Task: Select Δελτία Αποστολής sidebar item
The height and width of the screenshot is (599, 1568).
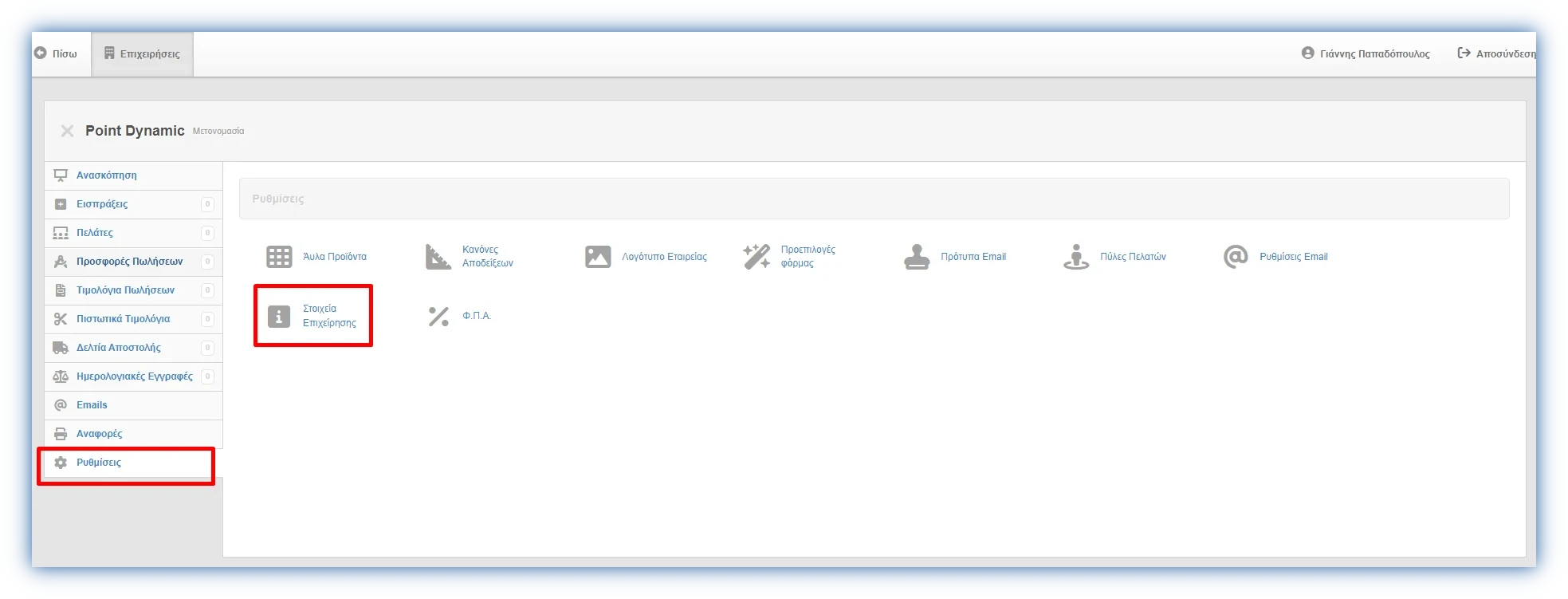Action: 119,348
